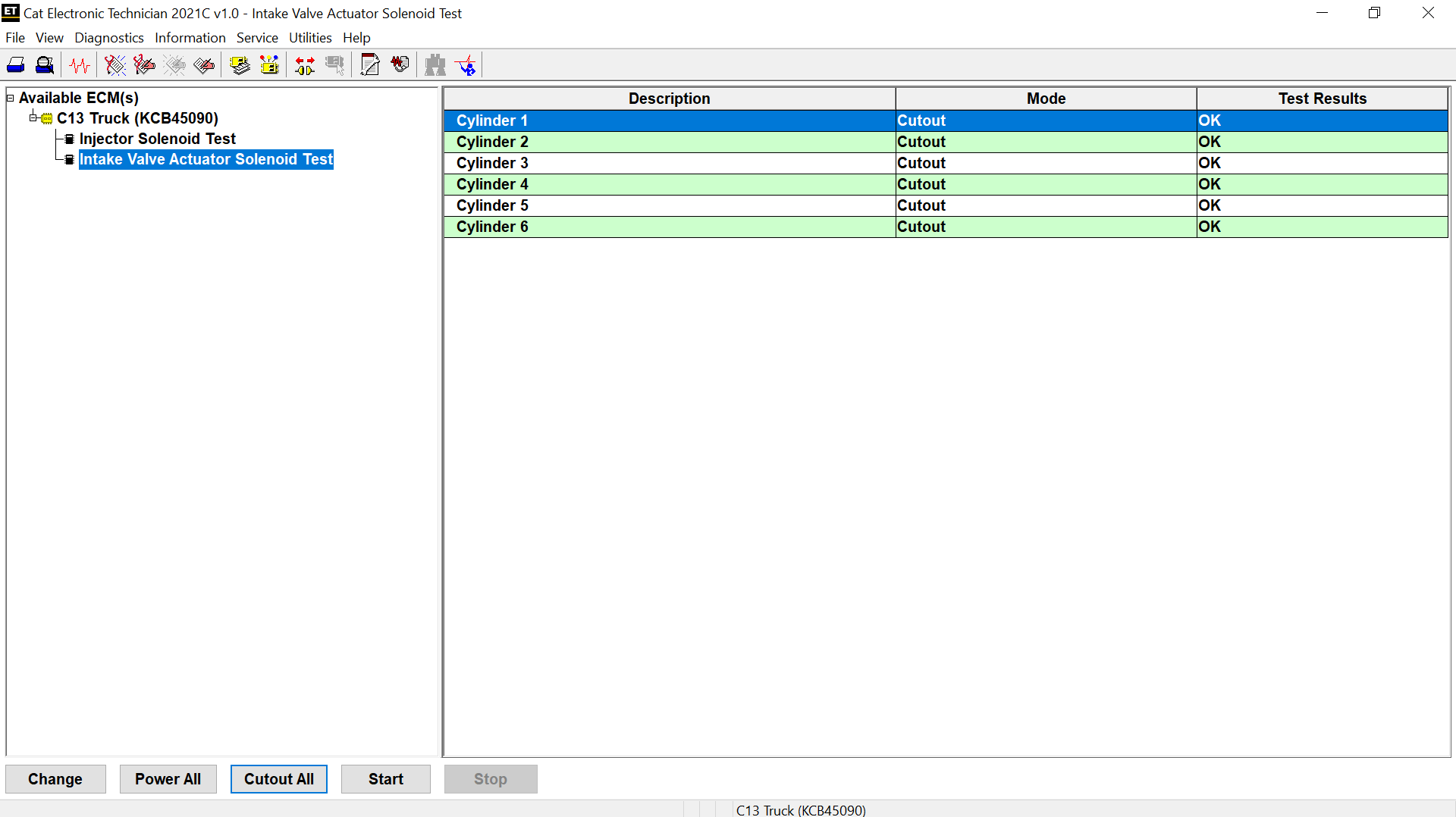Click the ECM Summary toolbar icon
1456x817 pixels.
coord(240,66)
